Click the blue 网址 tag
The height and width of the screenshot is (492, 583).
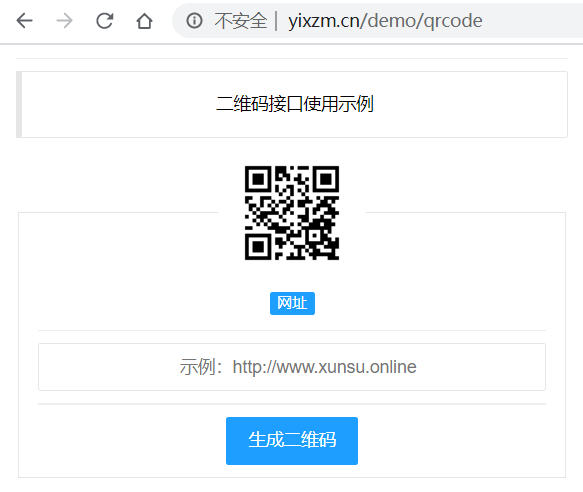click(x=292, y=303)
